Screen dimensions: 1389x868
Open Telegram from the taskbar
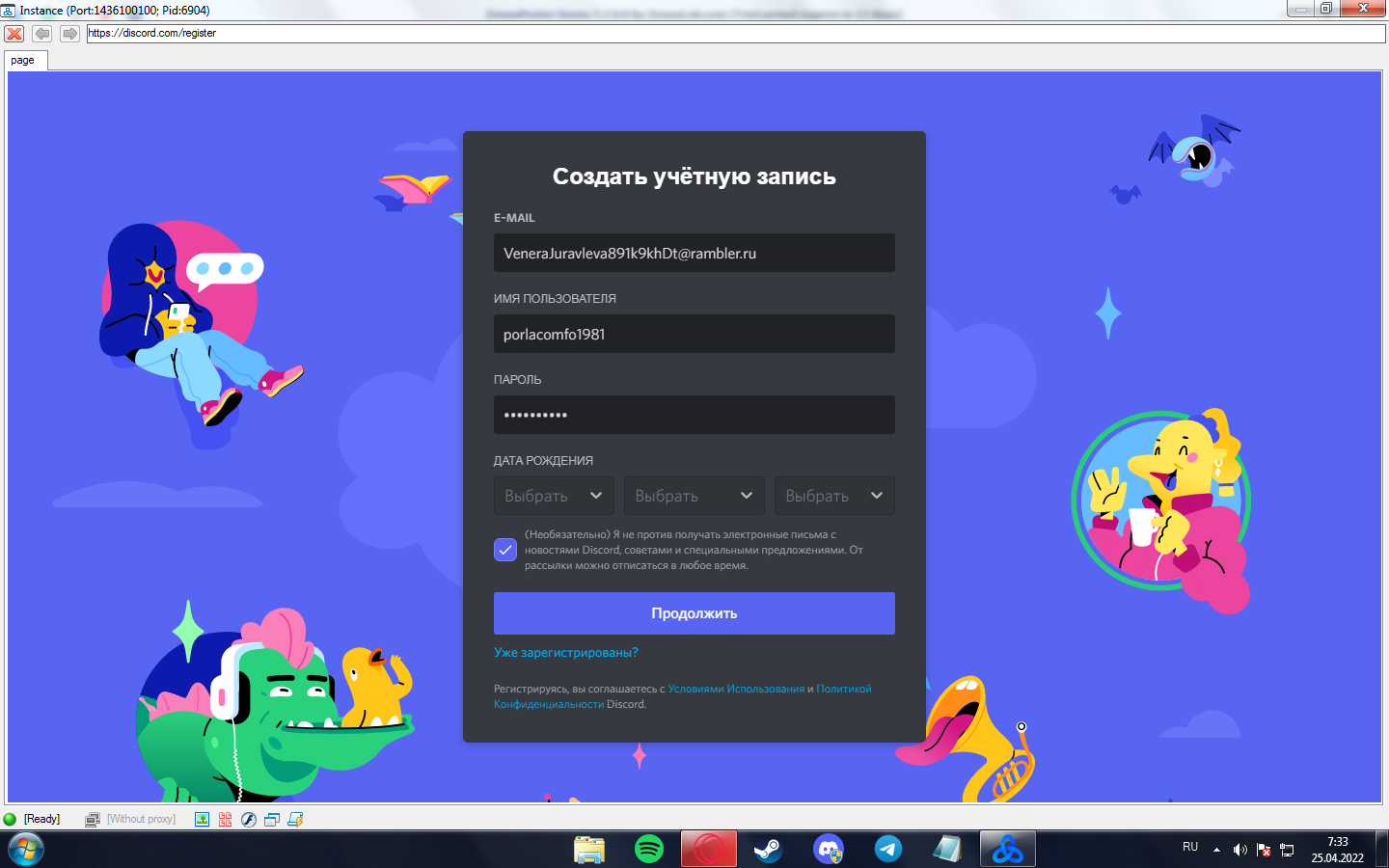pyautogui.click(x=888, y=850)
